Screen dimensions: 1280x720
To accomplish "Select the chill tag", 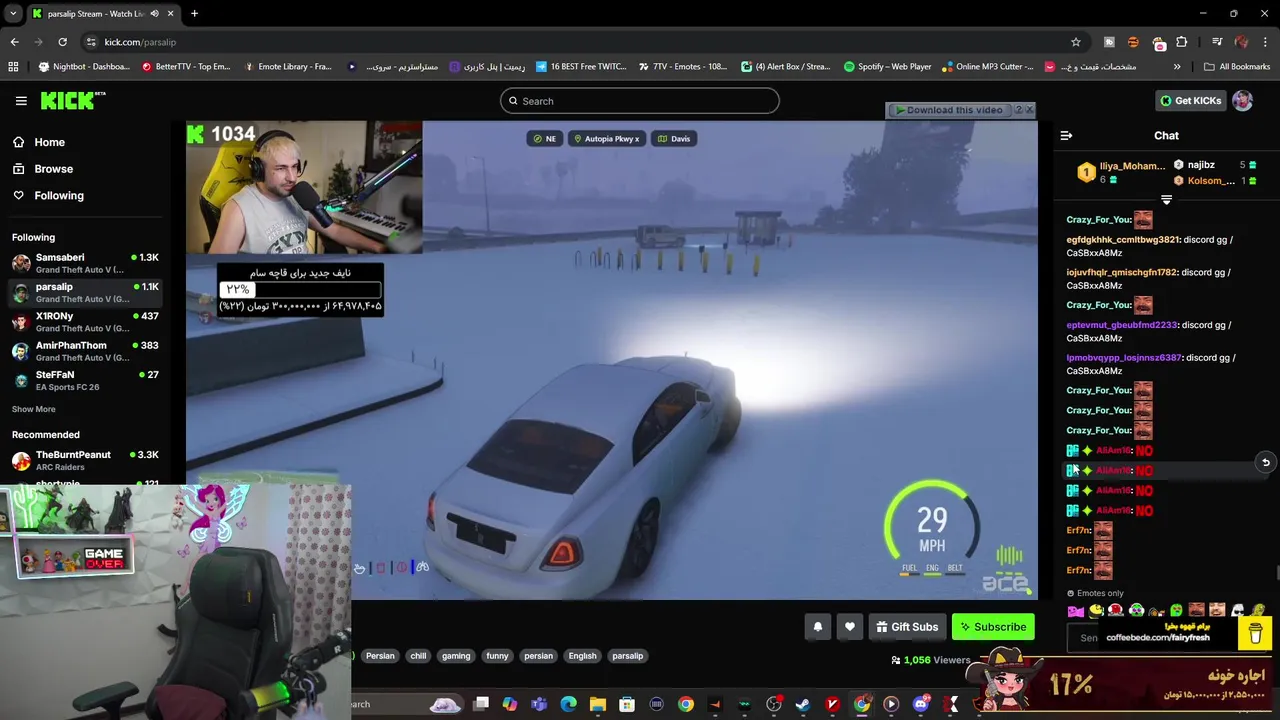I will [x=418, y=656].
